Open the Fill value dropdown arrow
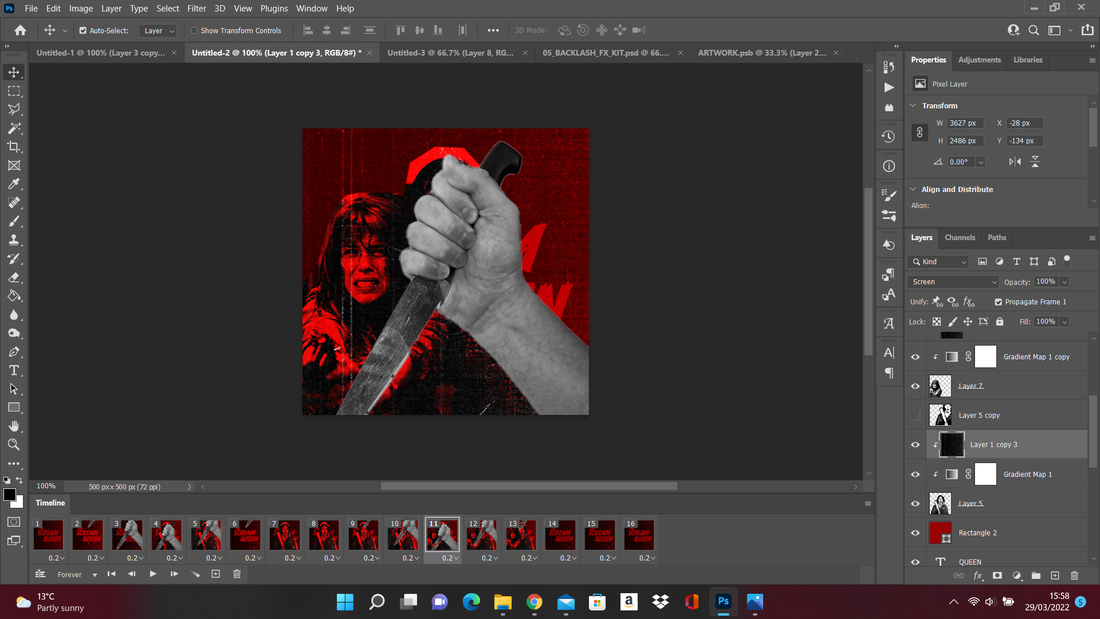Screen dimensions: 1100x619 pos(1064,322)
